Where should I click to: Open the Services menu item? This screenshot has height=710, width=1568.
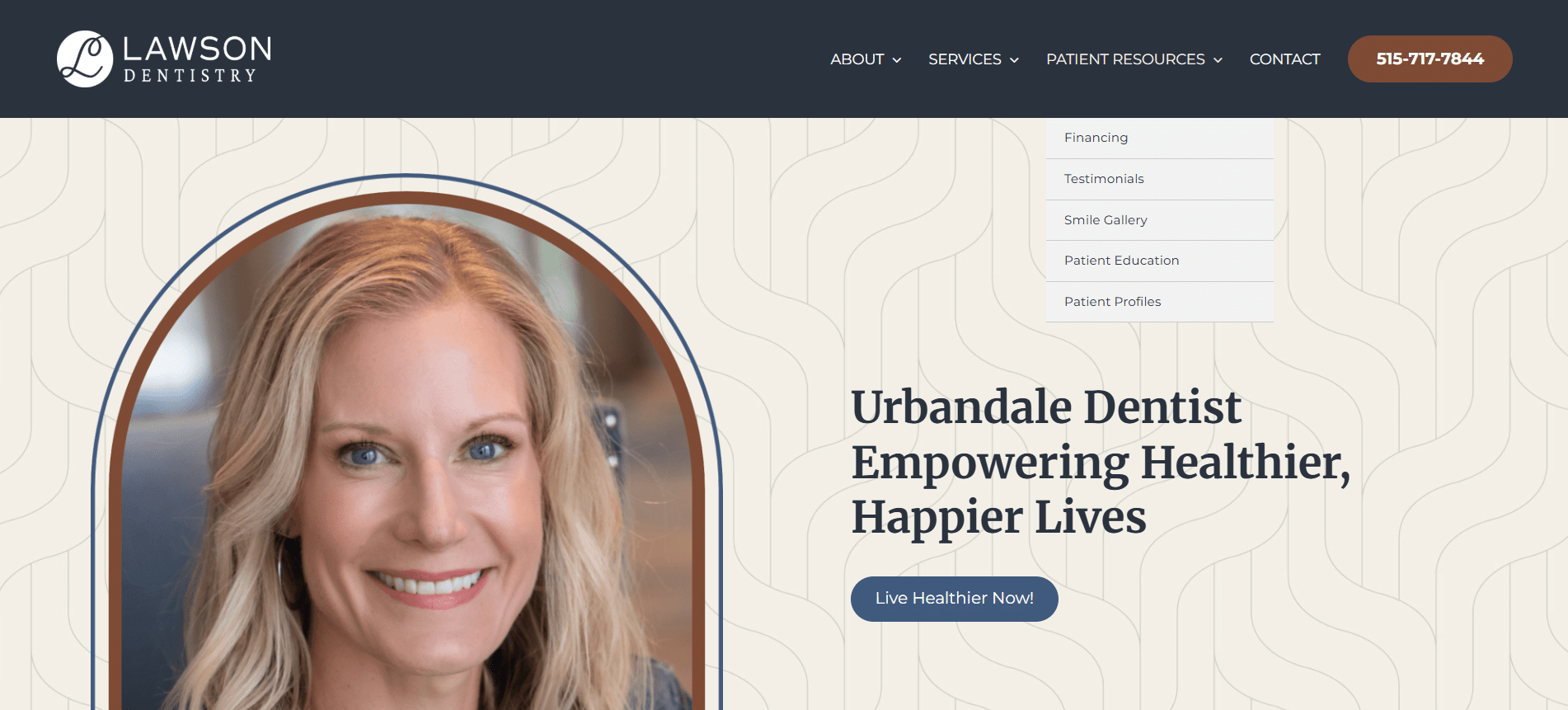pyautogui.click(x=965, y=59)
